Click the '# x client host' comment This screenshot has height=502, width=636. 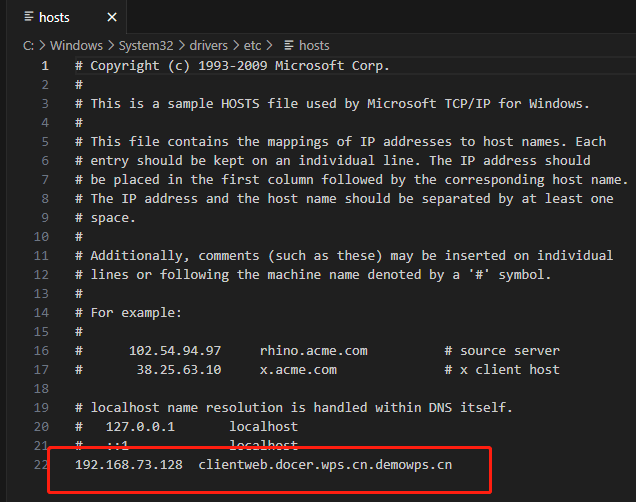point(502,370)
